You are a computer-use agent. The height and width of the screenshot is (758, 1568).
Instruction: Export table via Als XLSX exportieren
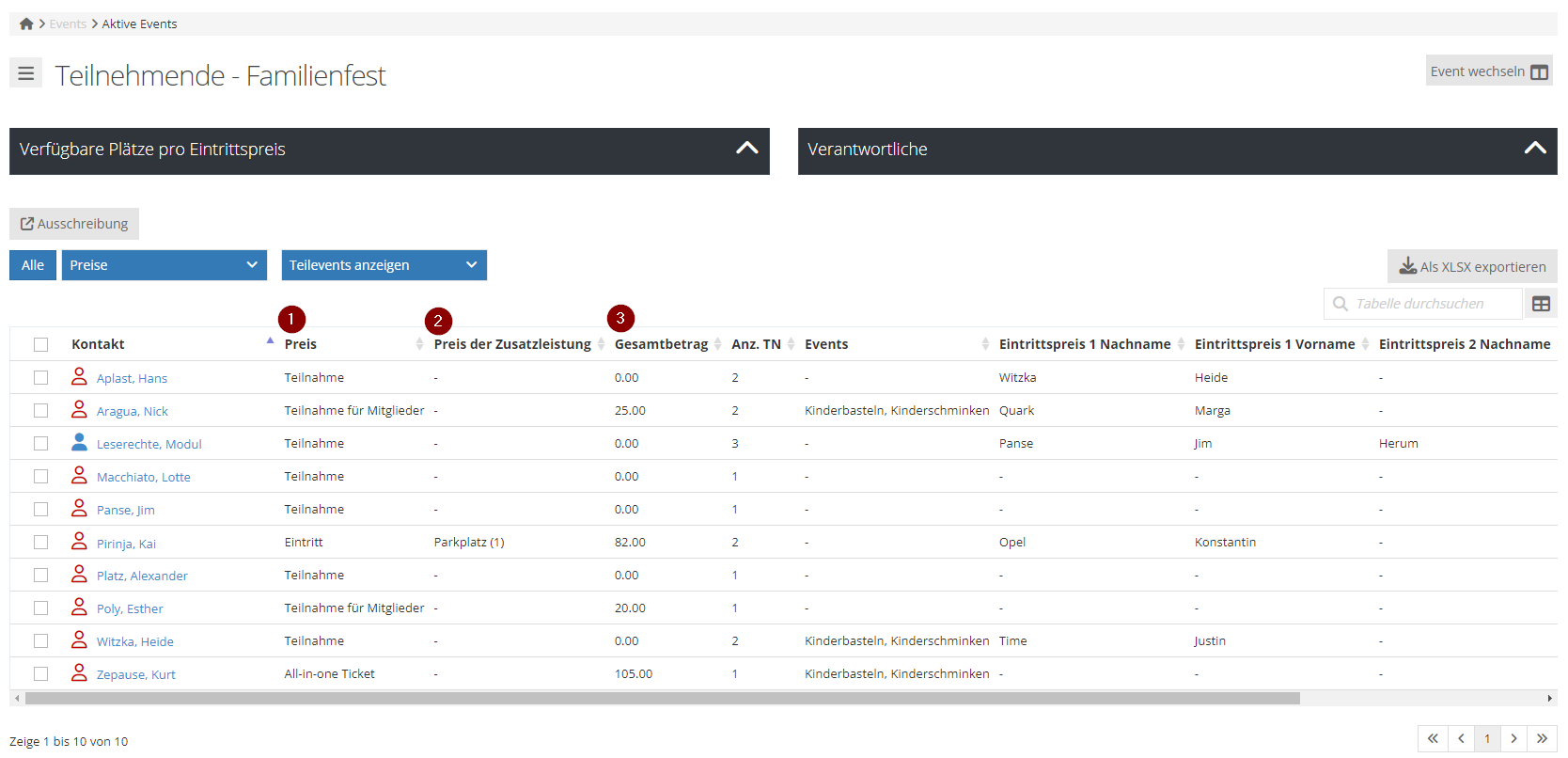pyautogui.click(x=1472, y=266)
